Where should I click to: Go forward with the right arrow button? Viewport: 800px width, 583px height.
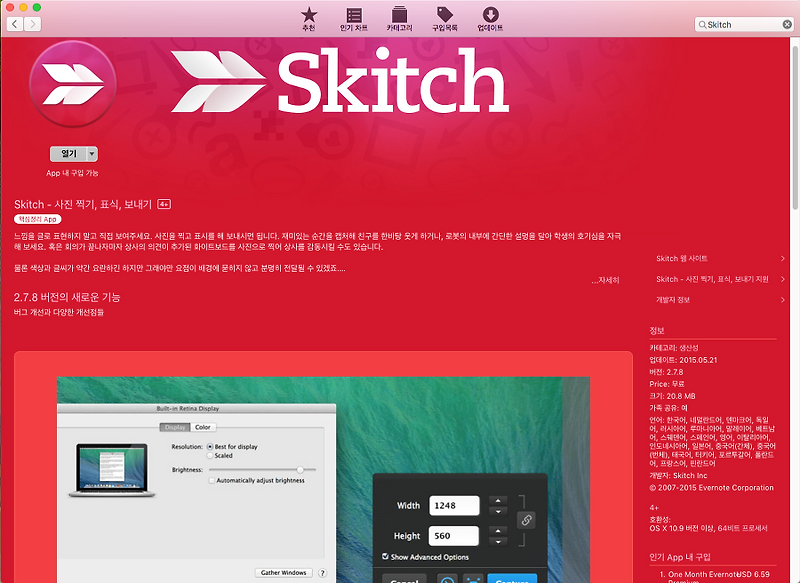click(x=33, y=24)
